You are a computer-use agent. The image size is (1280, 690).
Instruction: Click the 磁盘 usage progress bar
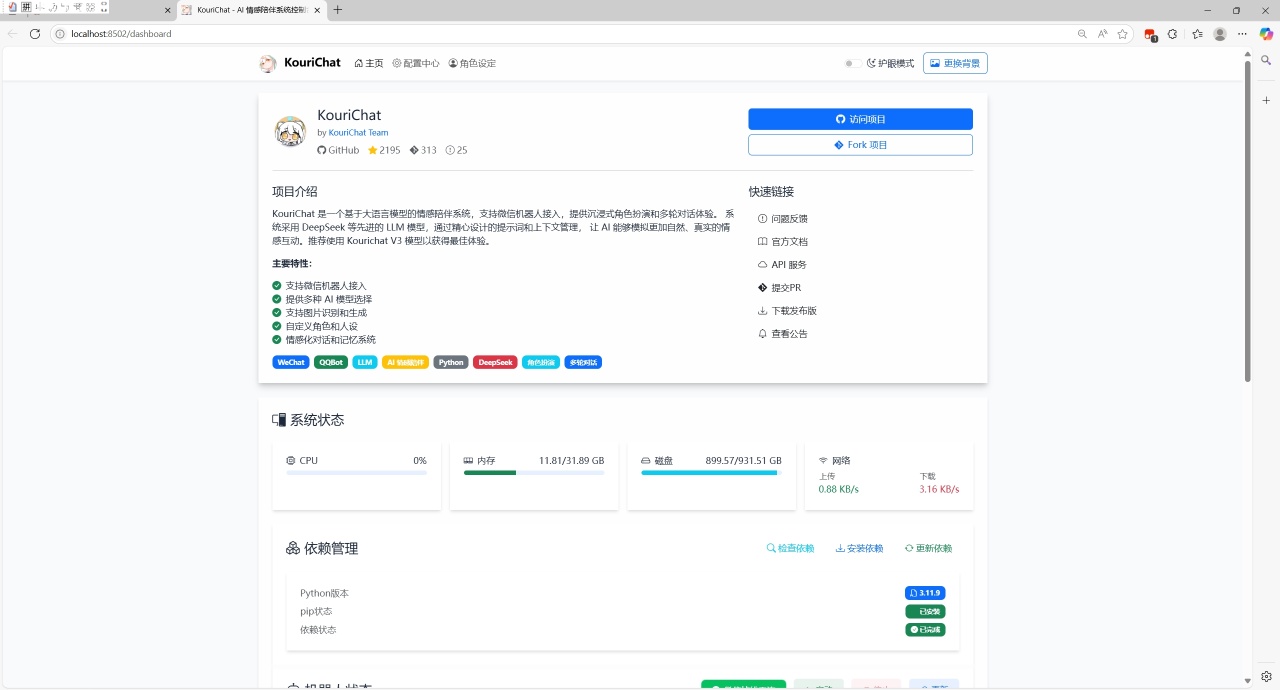pos(711,473)
